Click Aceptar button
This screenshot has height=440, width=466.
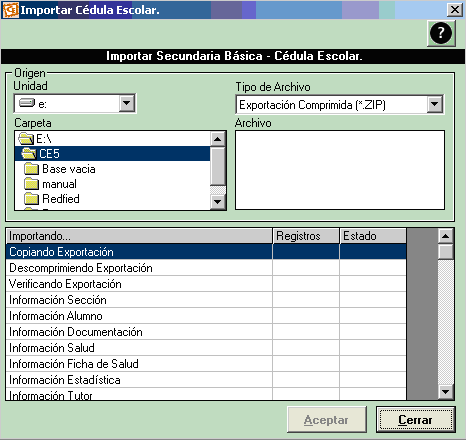tap(326, 419)
